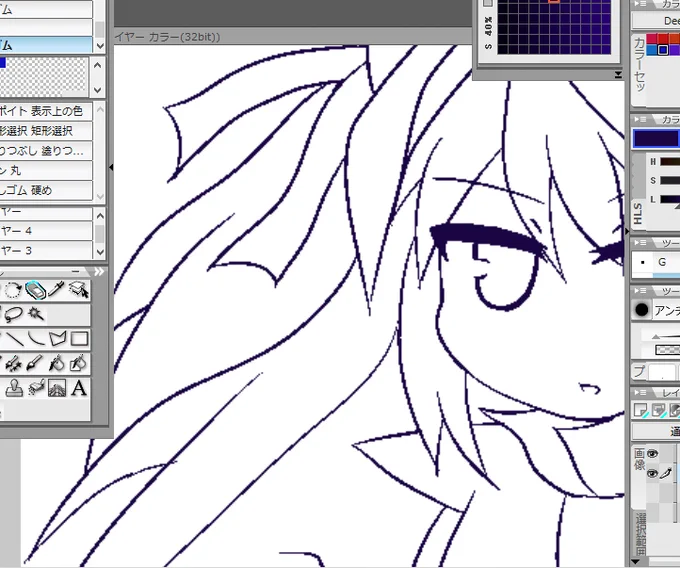Open the tool options panel menu icon
680x568 pixels.
[640, 291]
